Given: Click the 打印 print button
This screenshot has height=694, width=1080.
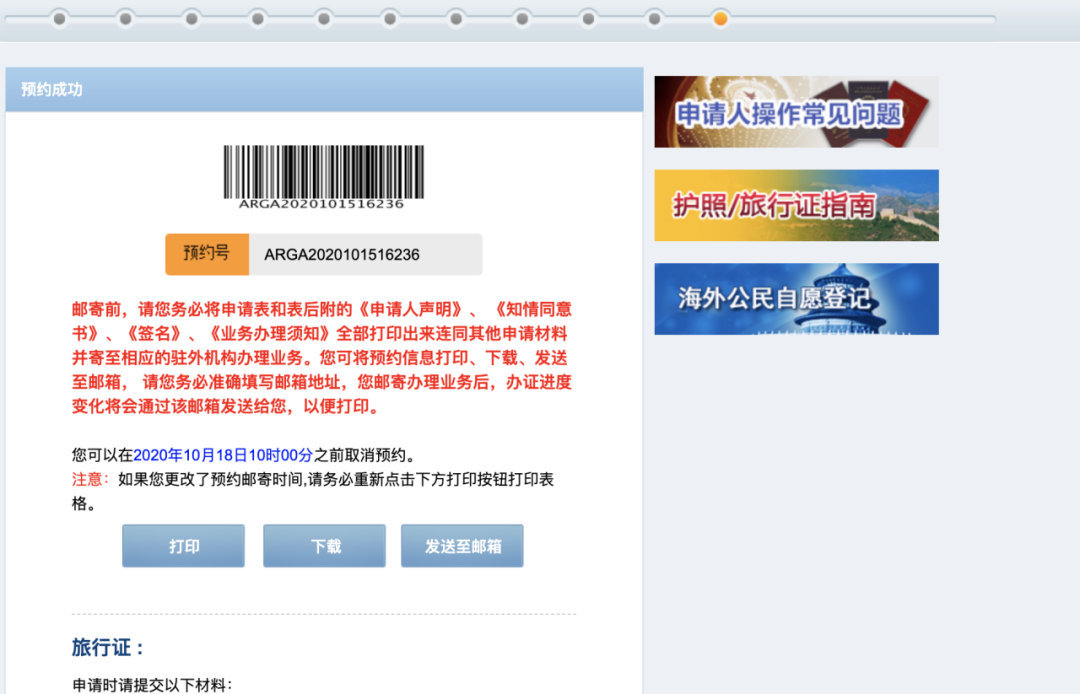Looking at the screenshot, I should [183, 545].
